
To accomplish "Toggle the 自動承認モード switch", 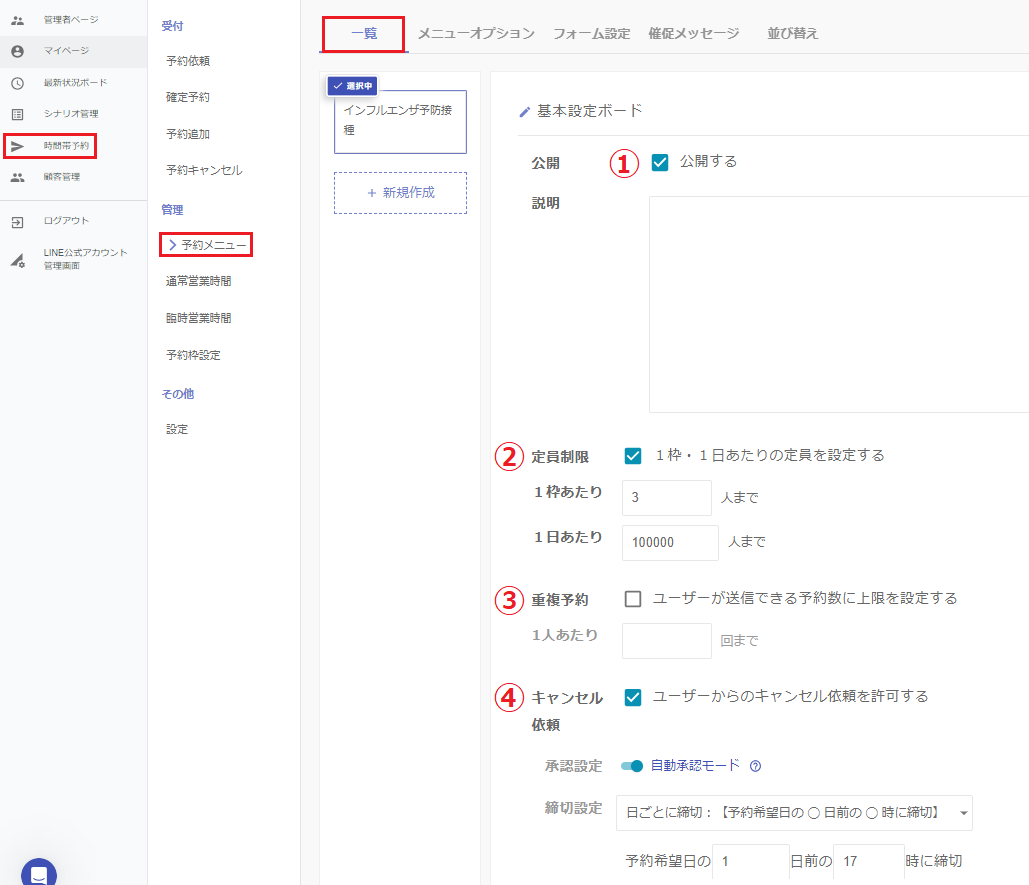I will (x=632, y=766).
